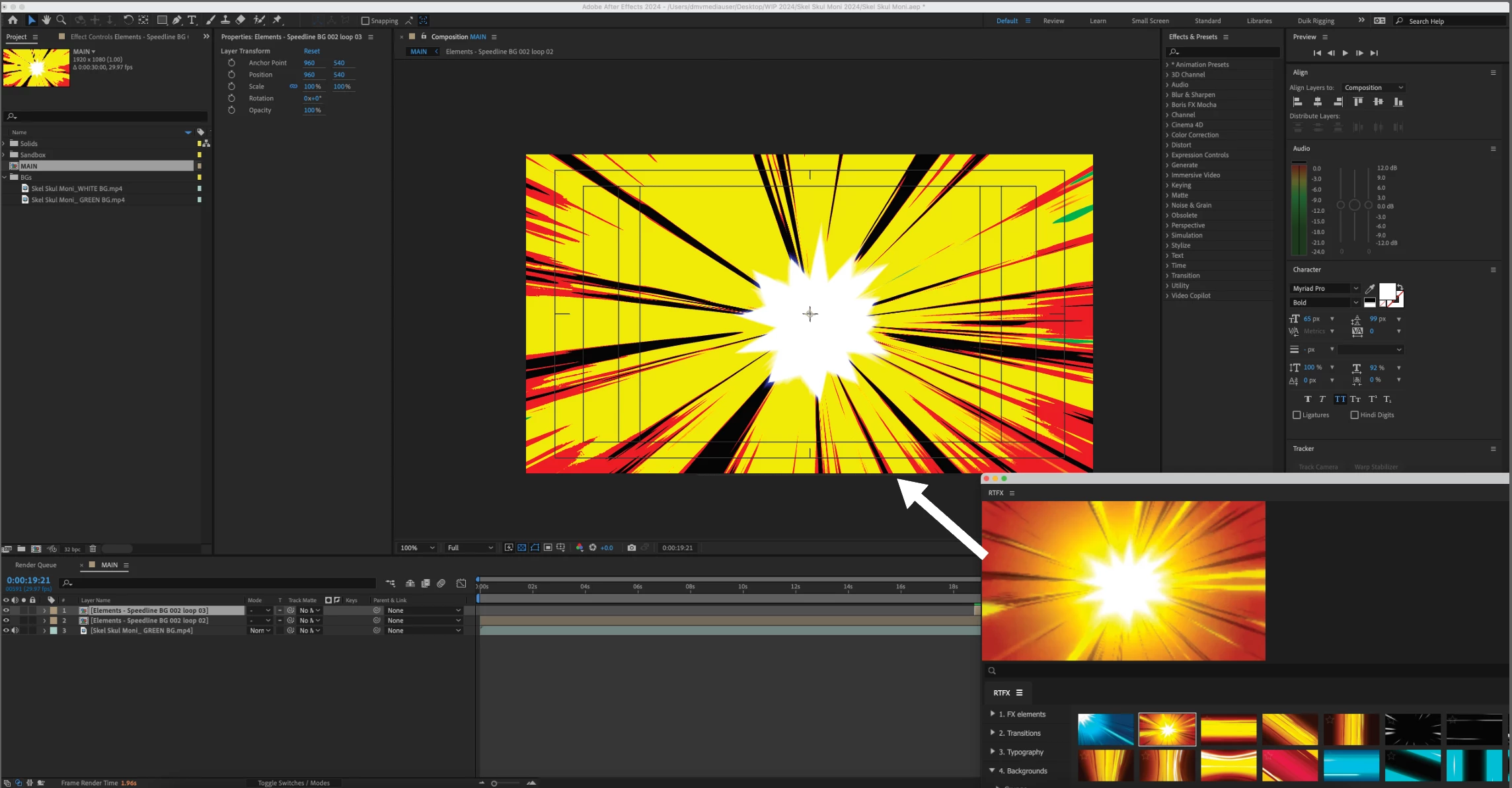Click the snapshot camera icon in viewer
The height and width of the screenshot is (788, 1512).
pos(632,547)
